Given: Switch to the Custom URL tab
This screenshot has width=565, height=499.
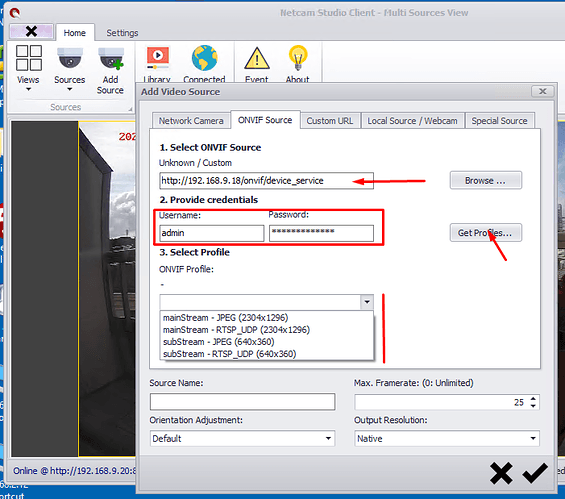Looking at the screenshot, I should pyautogui.click(x=330, y=121).
